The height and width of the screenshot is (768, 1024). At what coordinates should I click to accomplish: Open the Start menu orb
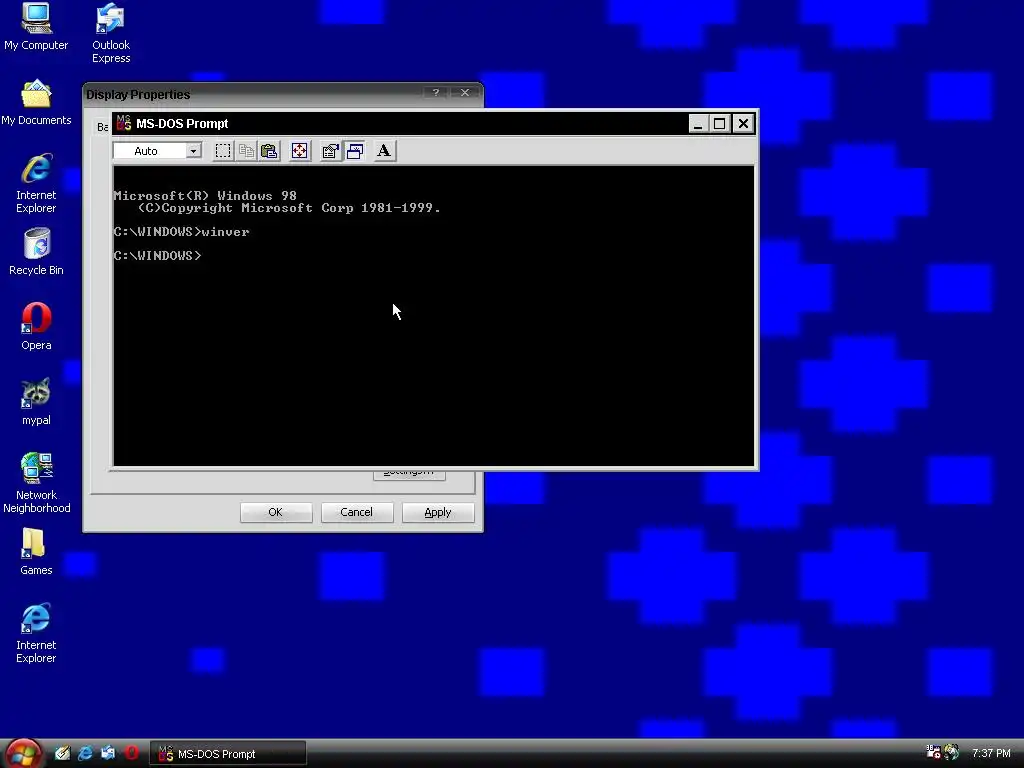[x=23, y=754]
